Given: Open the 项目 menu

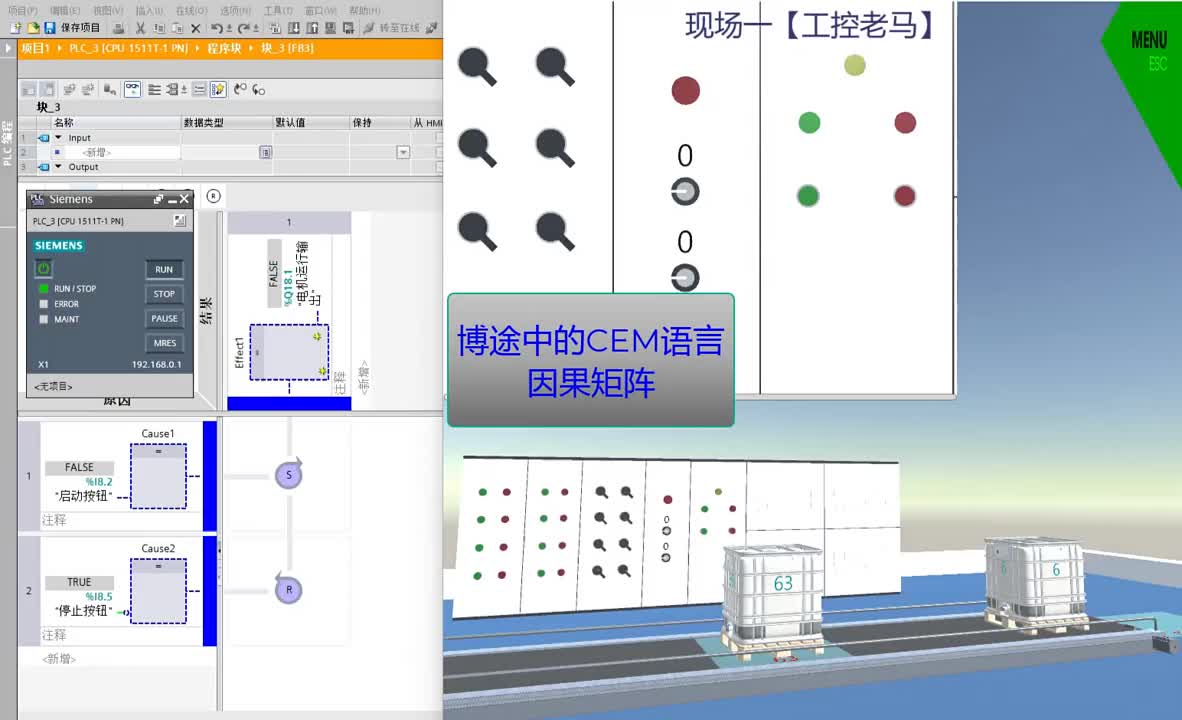Looking at the screenshot, I should [x=23, y=11].
